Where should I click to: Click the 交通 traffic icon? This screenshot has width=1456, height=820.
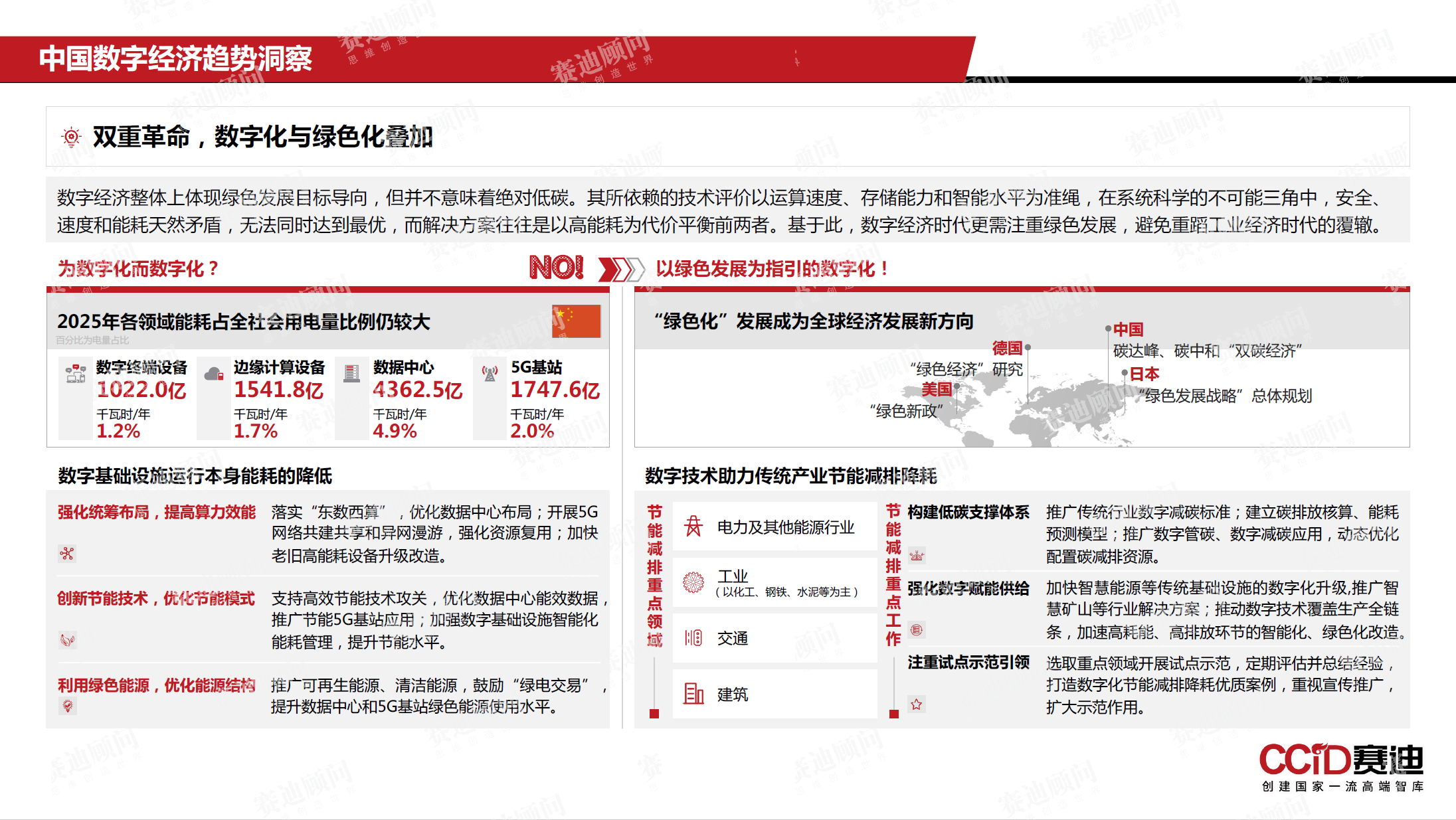pyautogui.click(x=693, y=637)
